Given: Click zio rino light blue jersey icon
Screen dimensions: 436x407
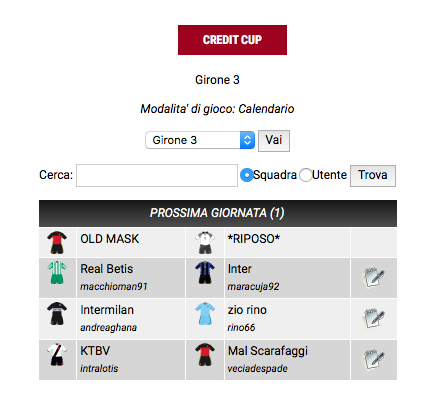Looking at the screenshot, I should click(205, 314).
